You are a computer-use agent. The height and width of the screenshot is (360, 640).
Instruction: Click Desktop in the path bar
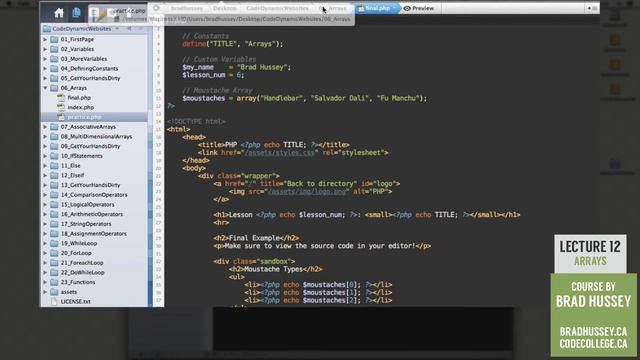[x=224, y=8]
